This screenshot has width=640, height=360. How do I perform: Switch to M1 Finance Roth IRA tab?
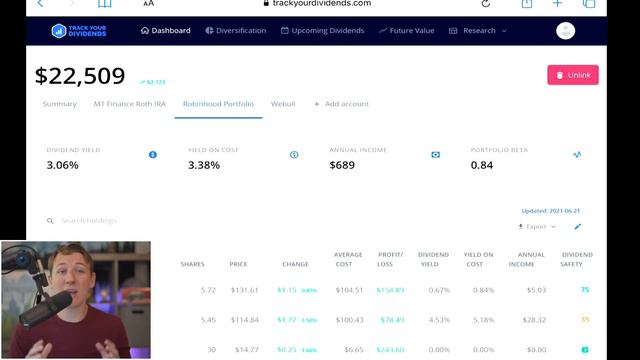[x=130, y=104]
